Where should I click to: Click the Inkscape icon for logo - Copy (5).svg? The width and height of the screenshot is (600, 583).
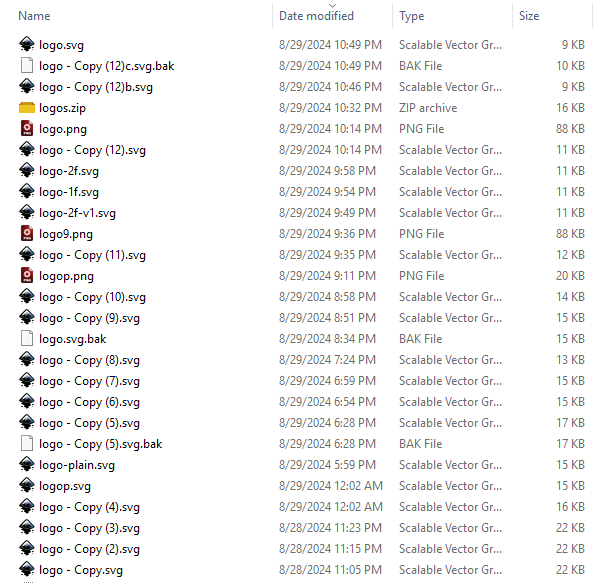(27, 423)
